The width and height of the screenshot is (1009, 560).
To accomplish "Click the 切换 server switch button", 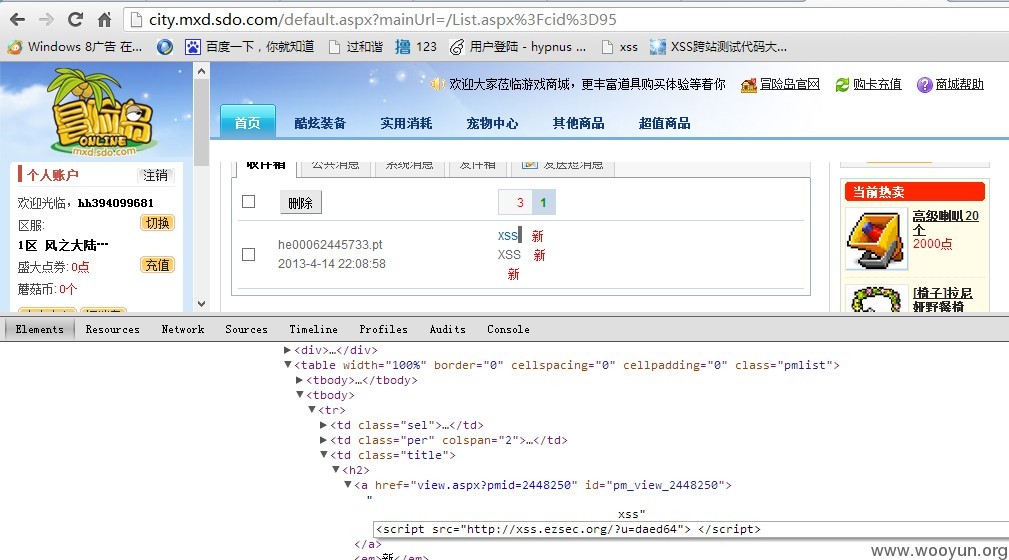I will pos(157,223).
